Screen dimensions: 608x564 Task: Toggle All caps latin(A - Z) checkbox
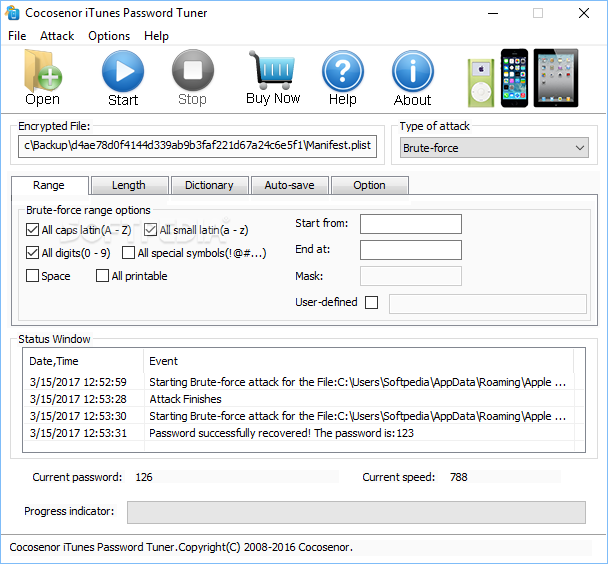pos(32,230)
